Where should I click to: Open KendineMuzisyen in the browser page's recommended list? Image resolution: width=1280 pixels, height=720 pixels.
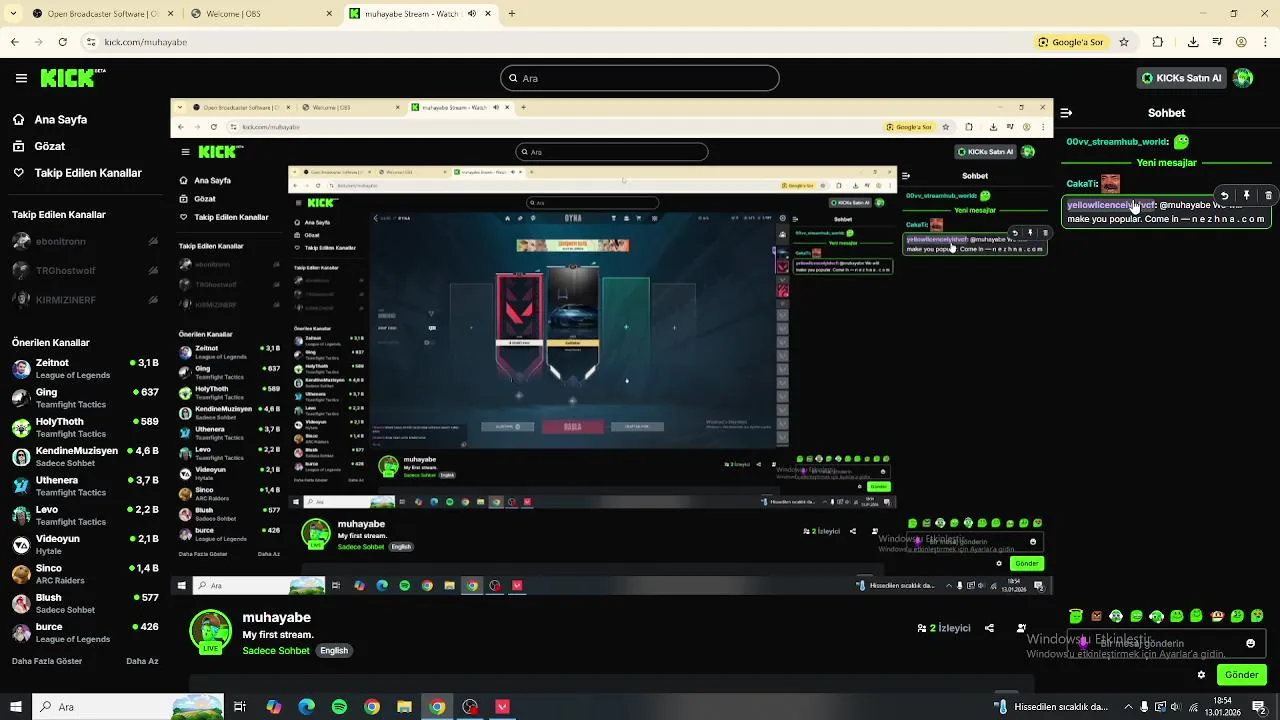coord(84,456)
